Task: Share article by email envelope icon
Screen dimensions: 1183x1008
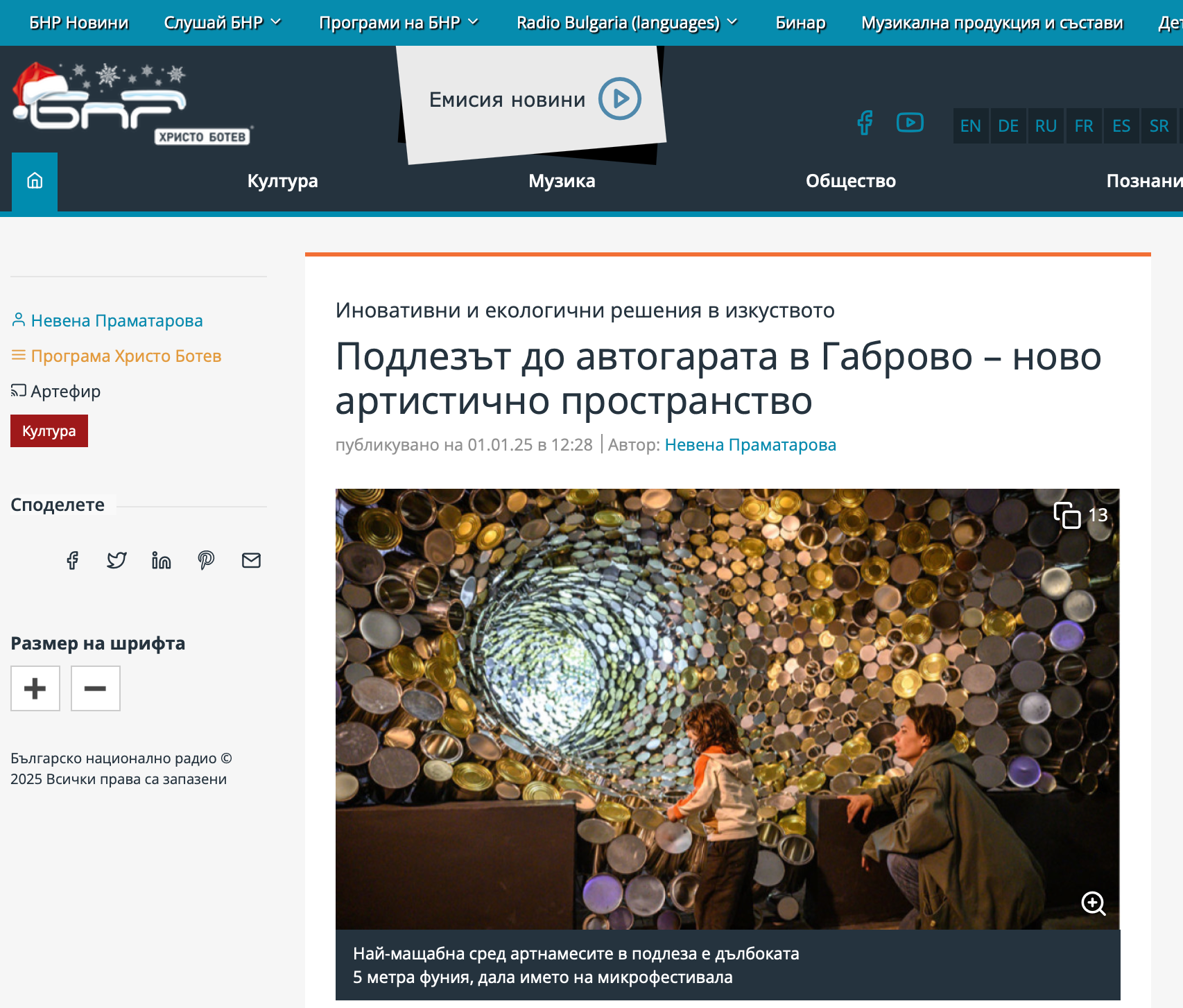Action: click(251, 560)
